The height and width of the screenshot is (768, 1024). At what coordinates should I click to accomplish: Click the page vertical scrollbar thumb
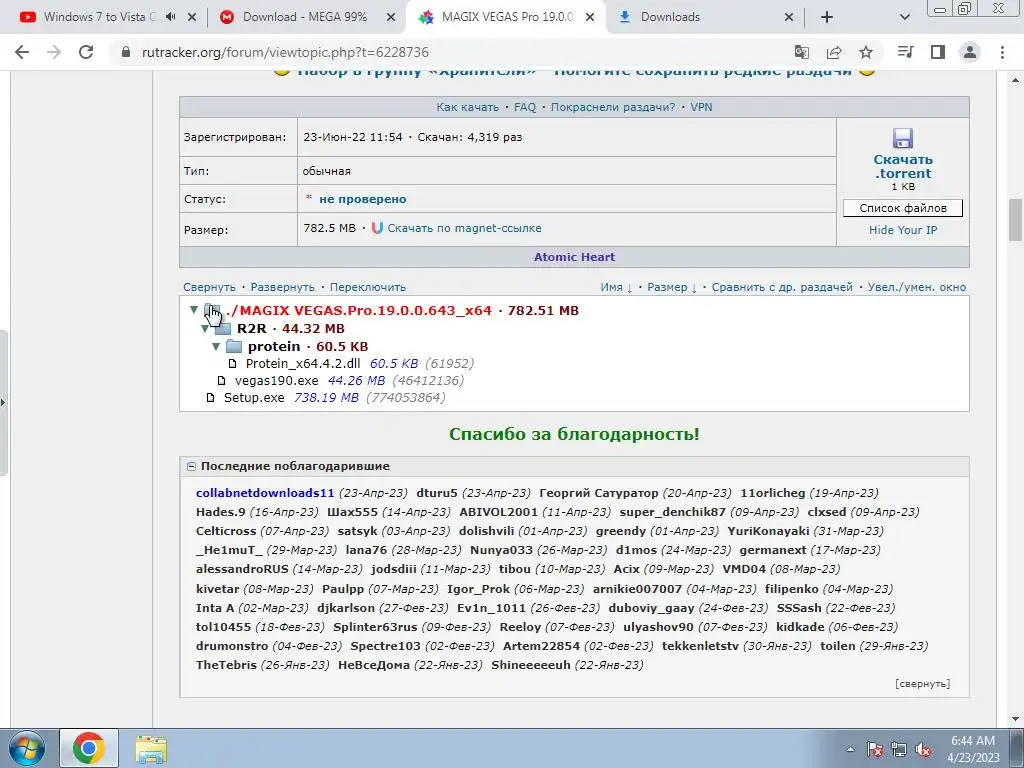(1015, 219)
